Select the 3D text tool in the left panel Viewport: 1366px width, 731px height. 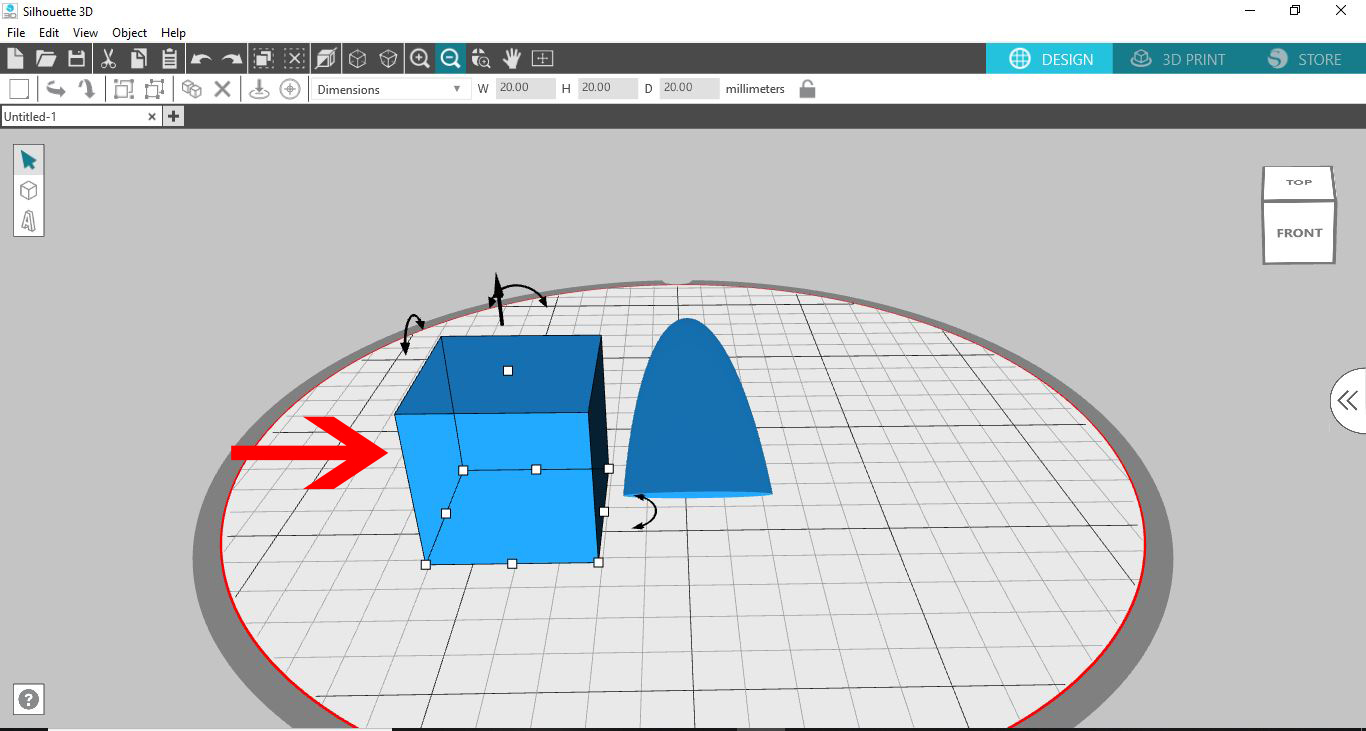point(28,220)
